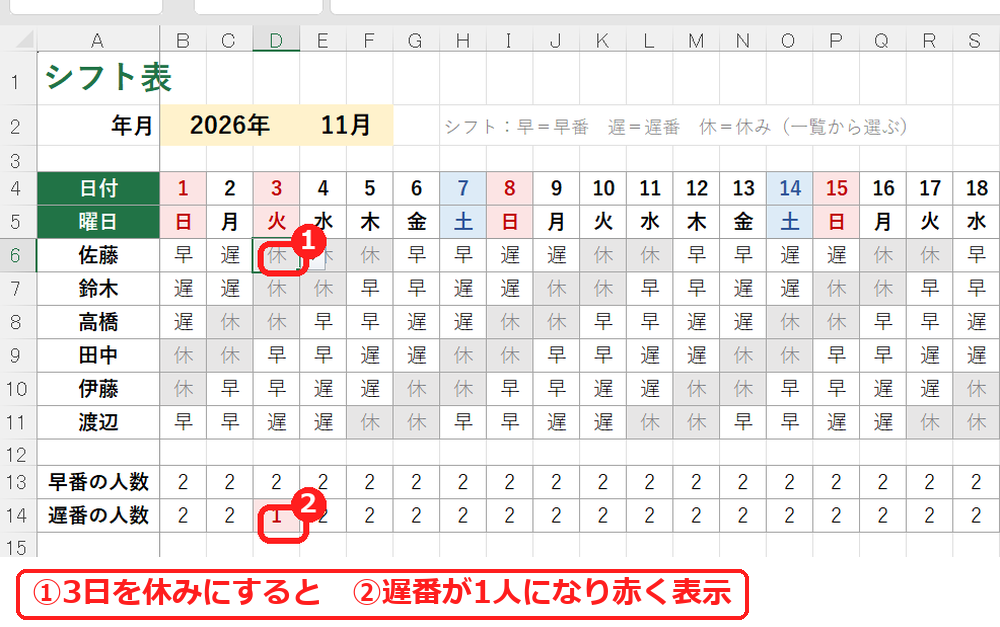Viewport: 1000px width, 627px height.
Task: Select 田中's shift cell for day 13
Action: click(743, 355)
